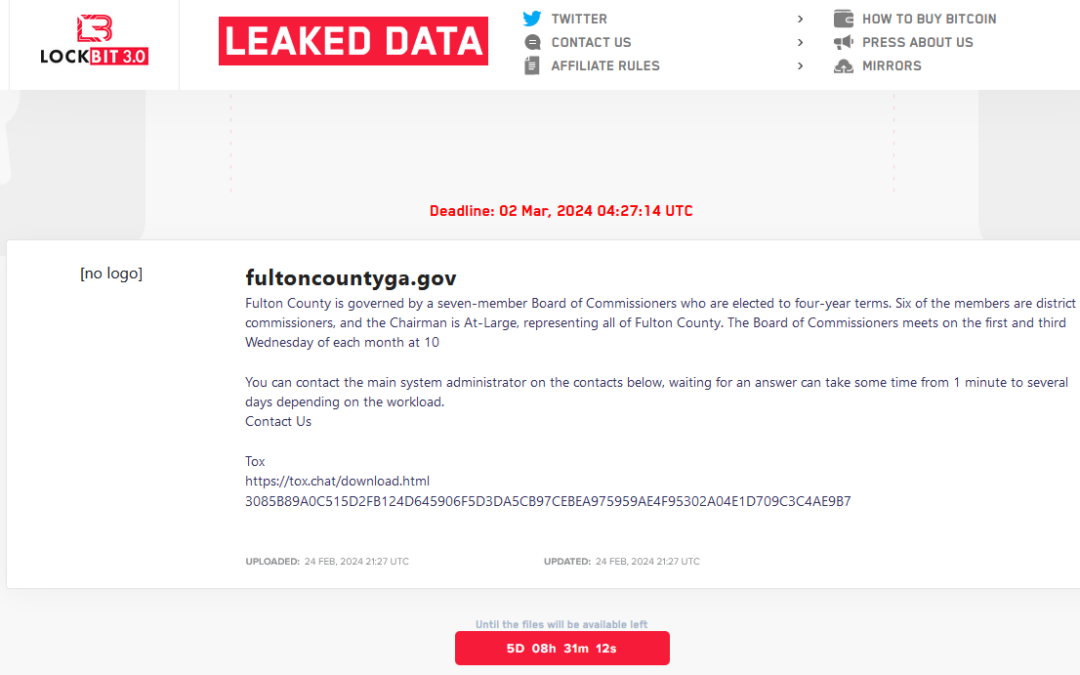Expand the chevron beside Affiliate Rules
The width and height of the screenshot is (1080, 675).
pos(800,66)
